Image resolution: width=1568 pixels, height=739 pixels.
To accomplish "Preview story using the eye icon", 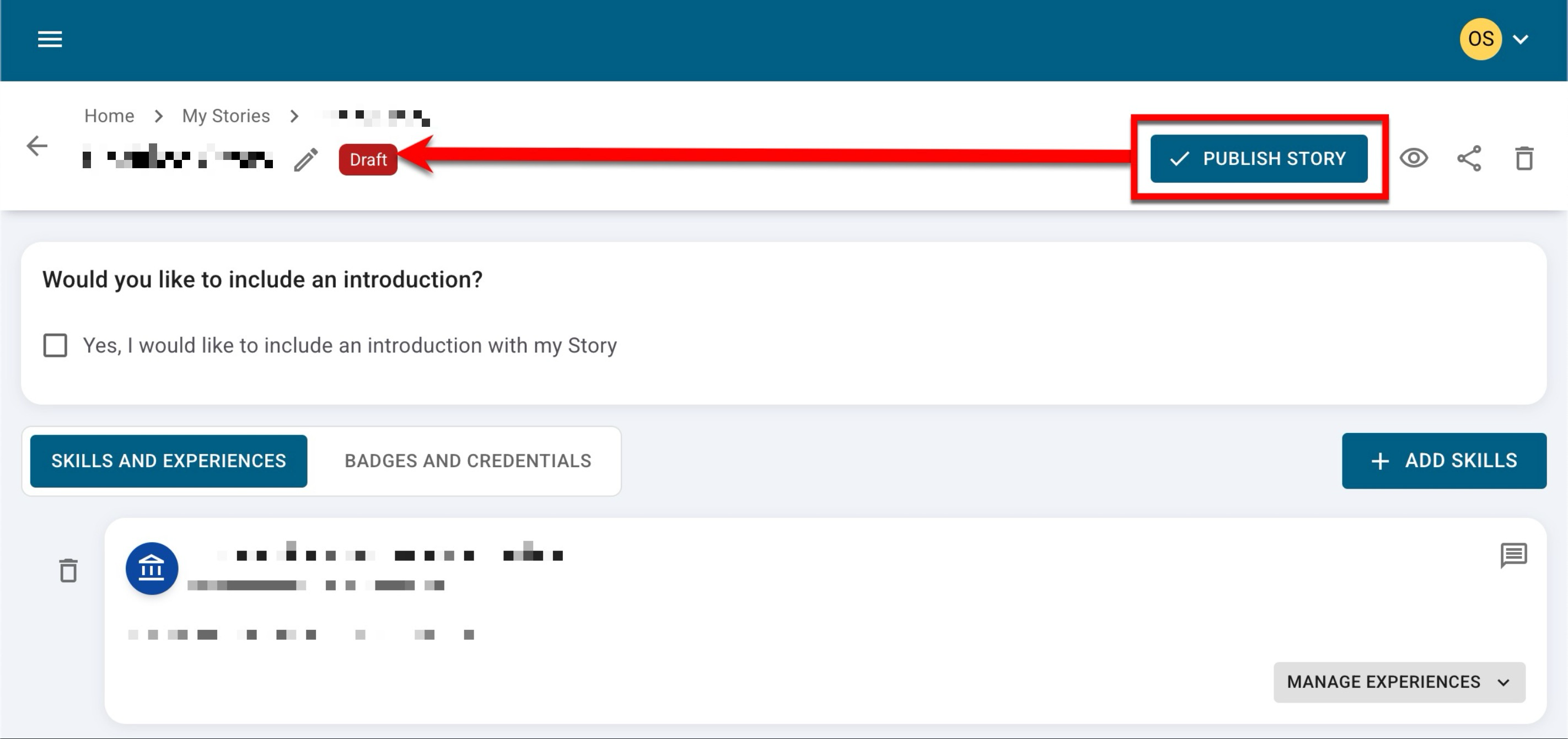I will point(1414,158).
